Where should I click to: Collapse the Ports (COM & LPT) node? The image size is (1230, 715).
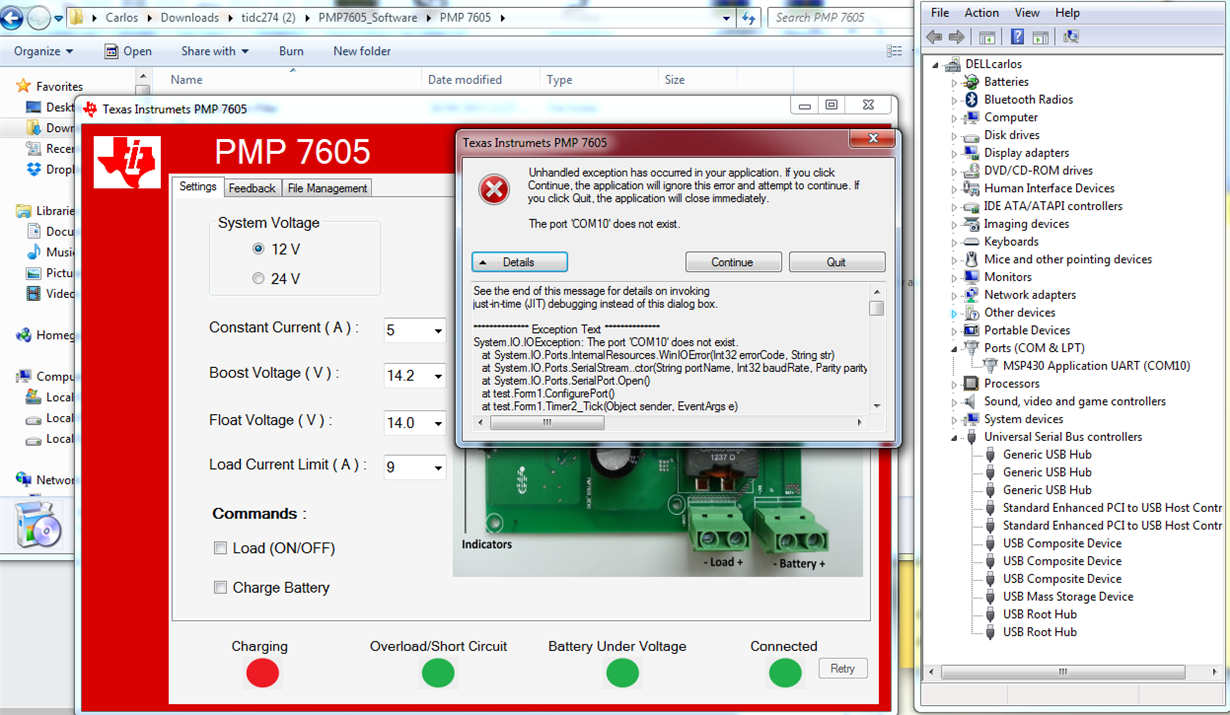click(954, 348)
